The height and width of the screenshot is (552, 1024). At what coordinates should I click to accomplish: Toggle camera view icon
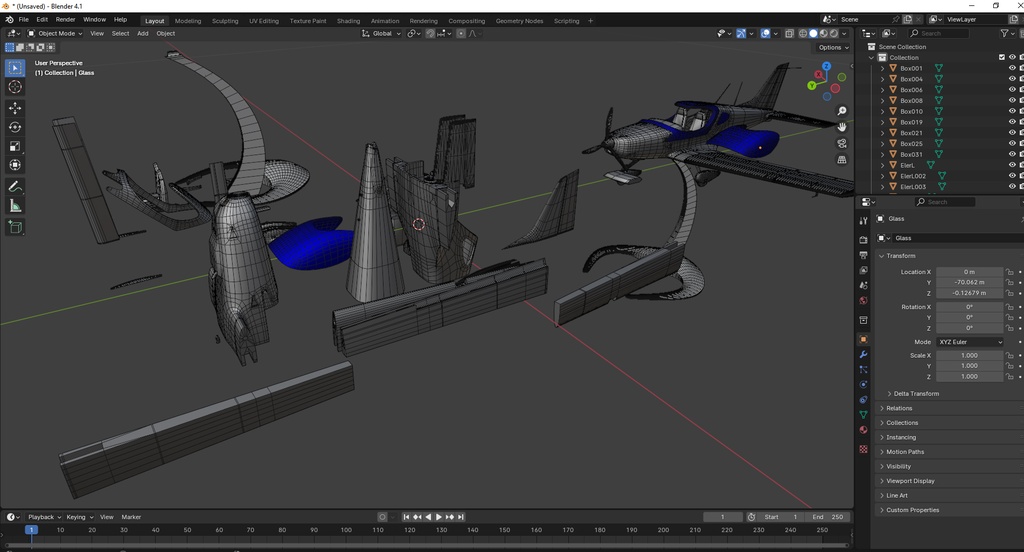coord(842,143)
